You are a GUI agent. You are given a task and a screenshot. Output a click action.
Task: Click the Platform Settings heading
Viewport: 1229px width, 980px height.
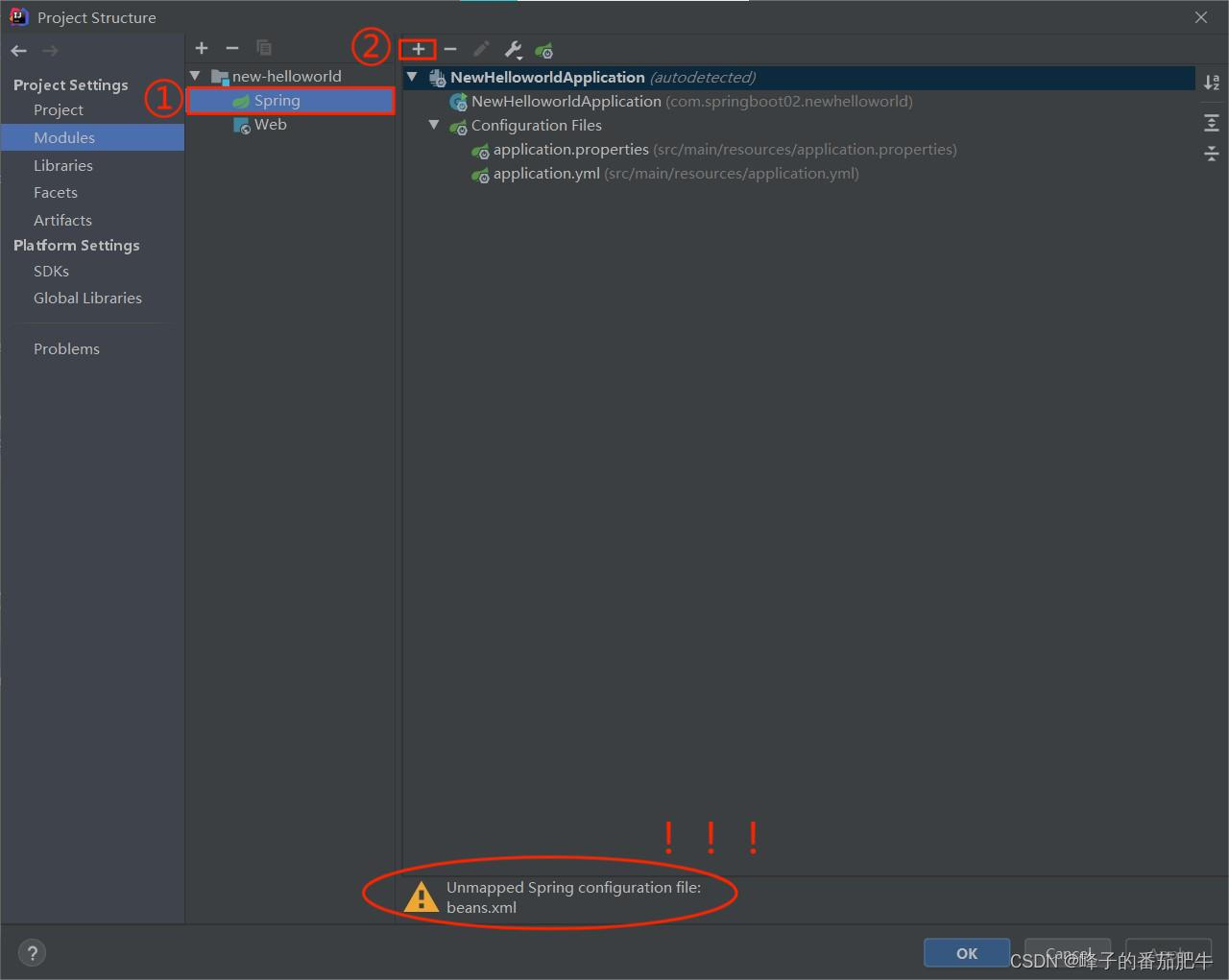[76, 245]
